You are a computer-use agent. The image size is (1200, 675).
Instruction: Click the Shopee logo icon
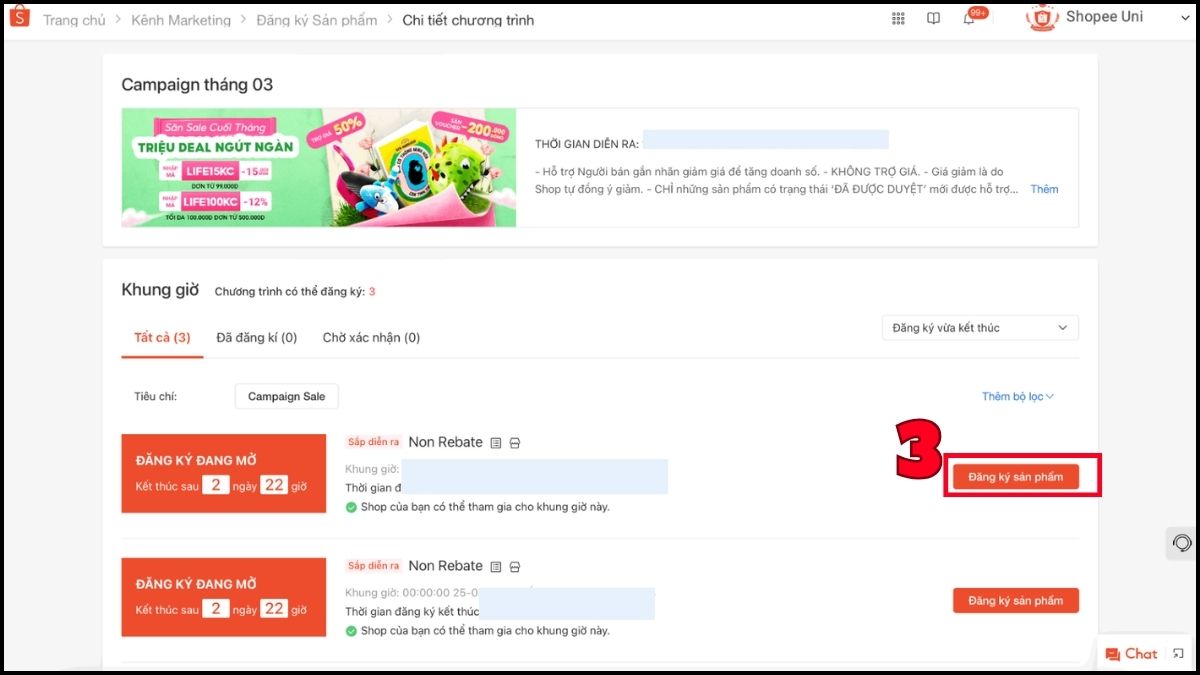21,18
